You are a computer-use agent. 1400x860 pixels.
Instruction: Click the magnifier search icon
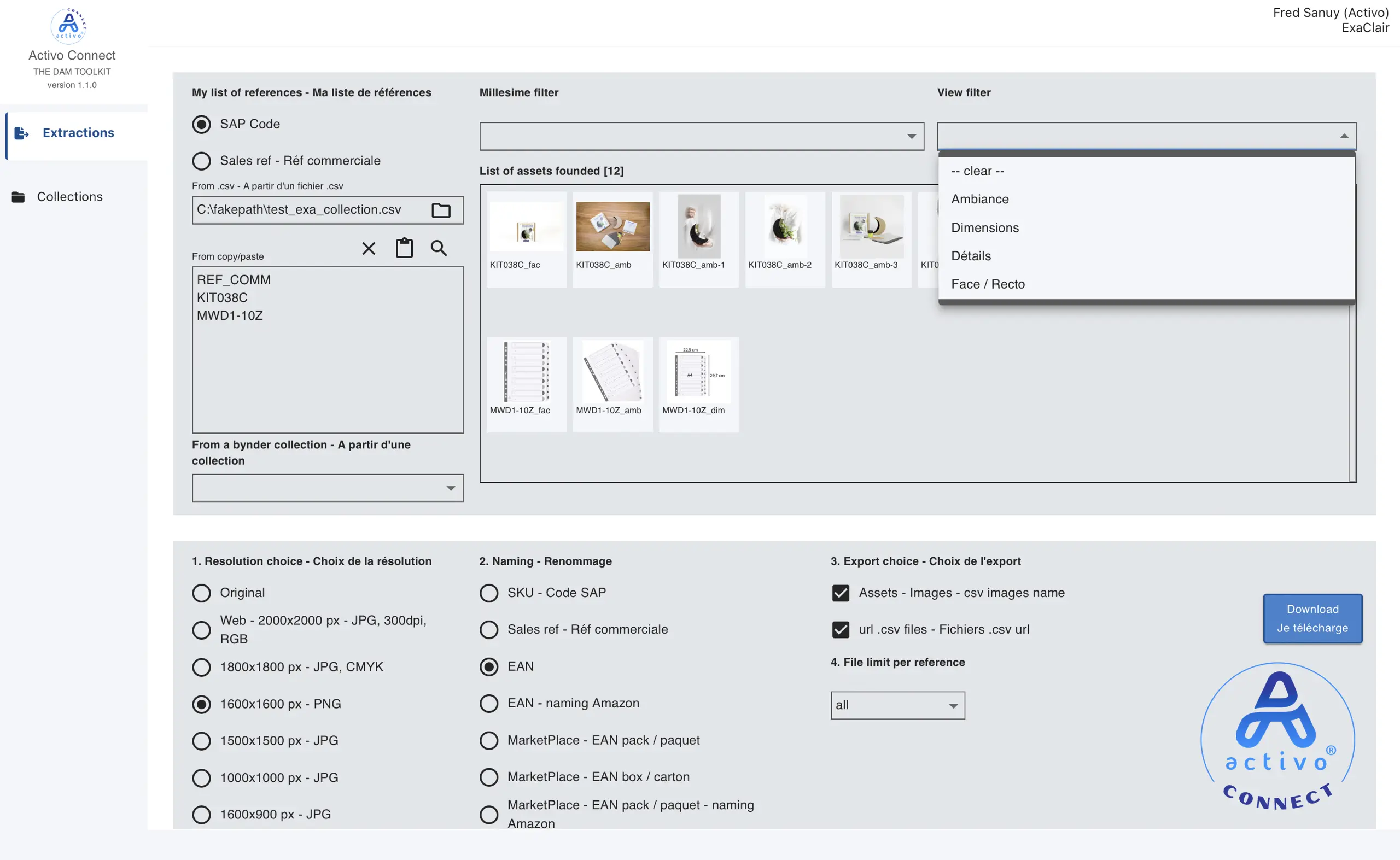(439, 248)
